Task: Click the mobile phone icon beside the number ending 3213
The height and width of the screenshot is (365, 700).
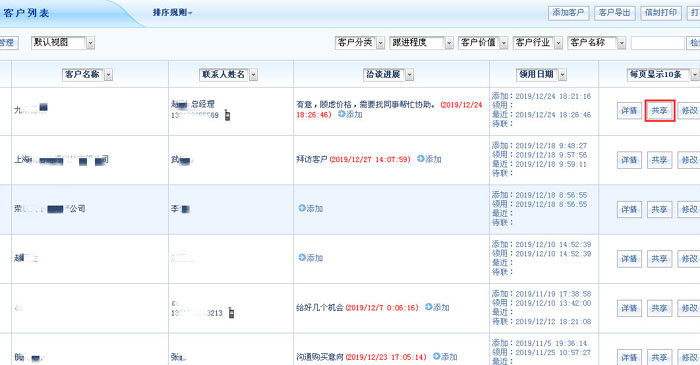Action: click(231, 312)
